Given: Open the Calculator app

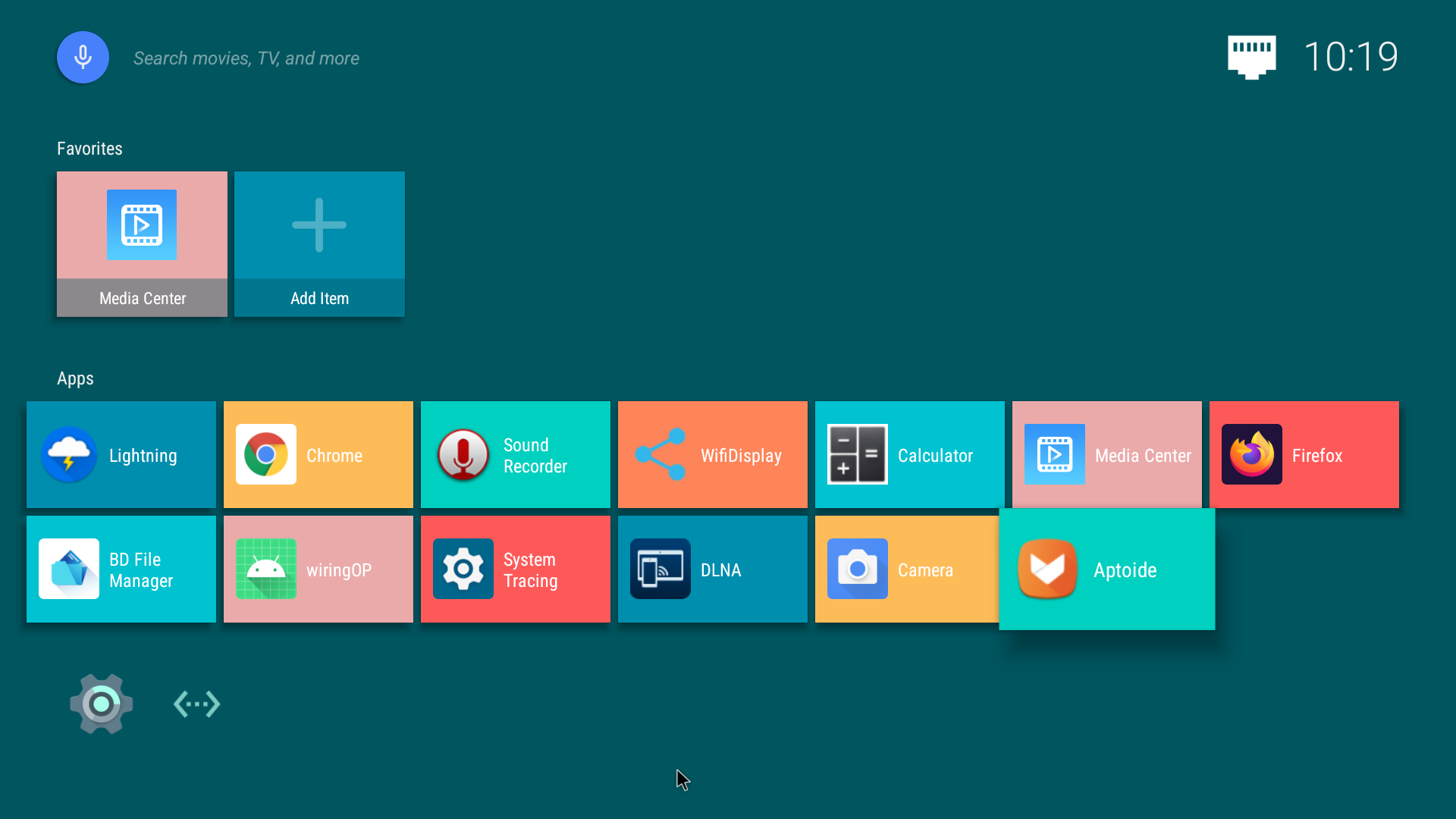Looking at the screenshot, I should coord(910,455).
